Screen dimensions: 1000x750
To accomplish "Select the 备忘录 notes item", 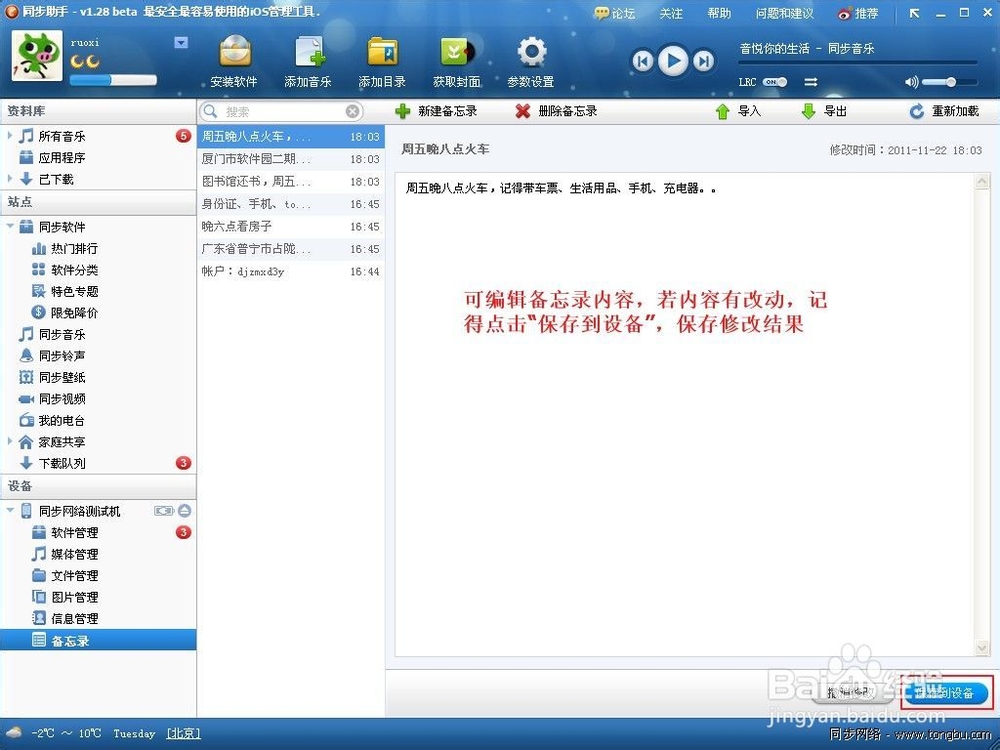I will [x=98, y=640].
